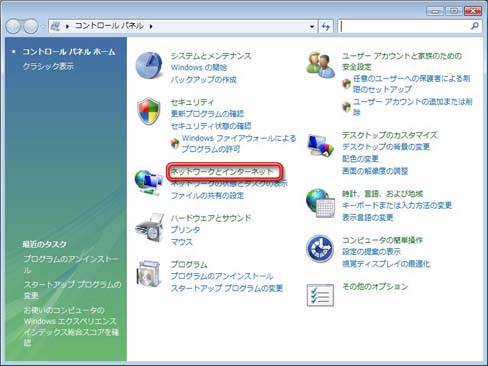This screenshot has height=366, width=488.
Task: Open Windows ファイアウォールによるプログラムの許可 link
Action: pos(239,144)
